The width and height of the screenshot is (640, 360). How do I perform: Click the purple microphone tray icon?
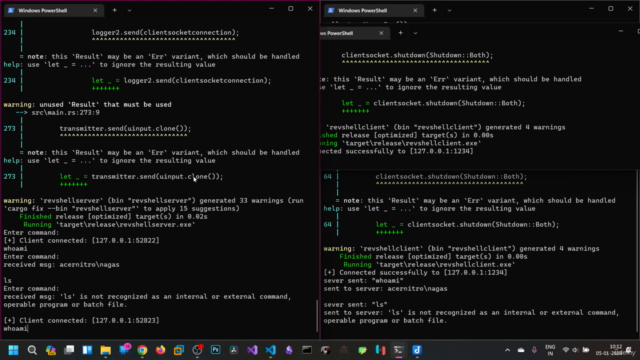pyautogui.click(x=534, y=350)
